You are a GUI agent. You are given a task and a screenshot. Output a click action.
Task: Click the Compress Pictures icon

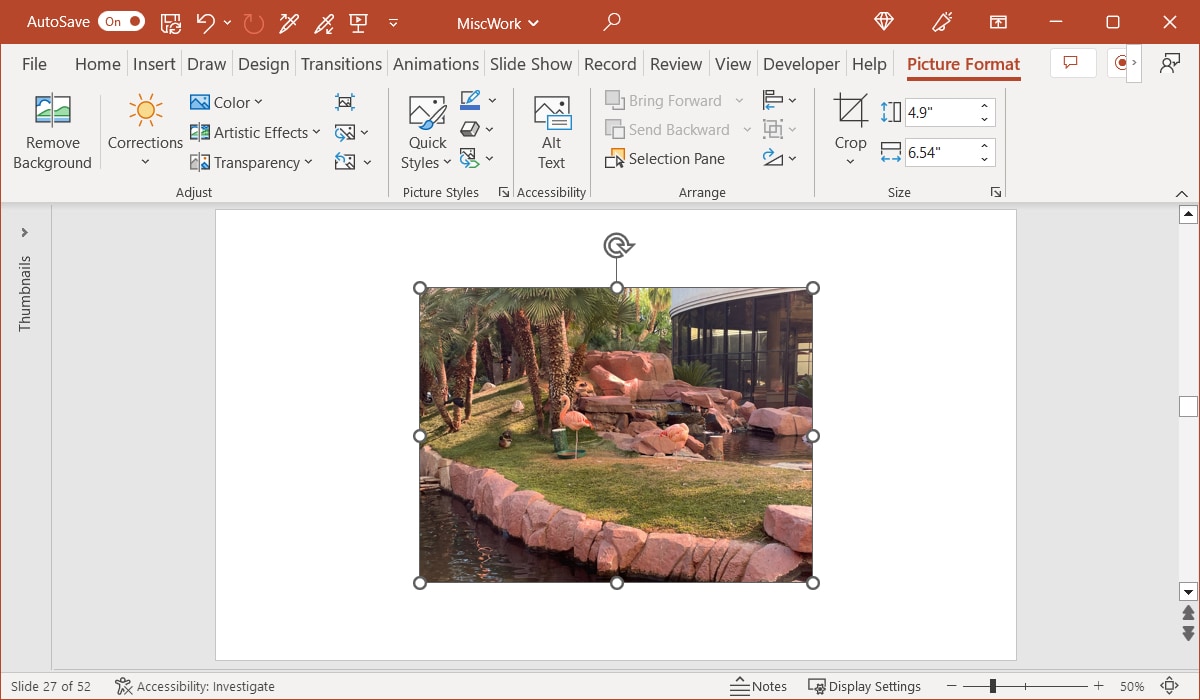pyautogui.click(x=344, y=101)
